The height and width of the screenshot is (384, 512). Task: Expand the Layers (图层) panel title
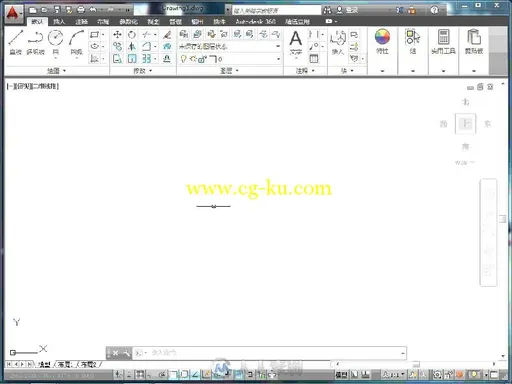point(230,71)
